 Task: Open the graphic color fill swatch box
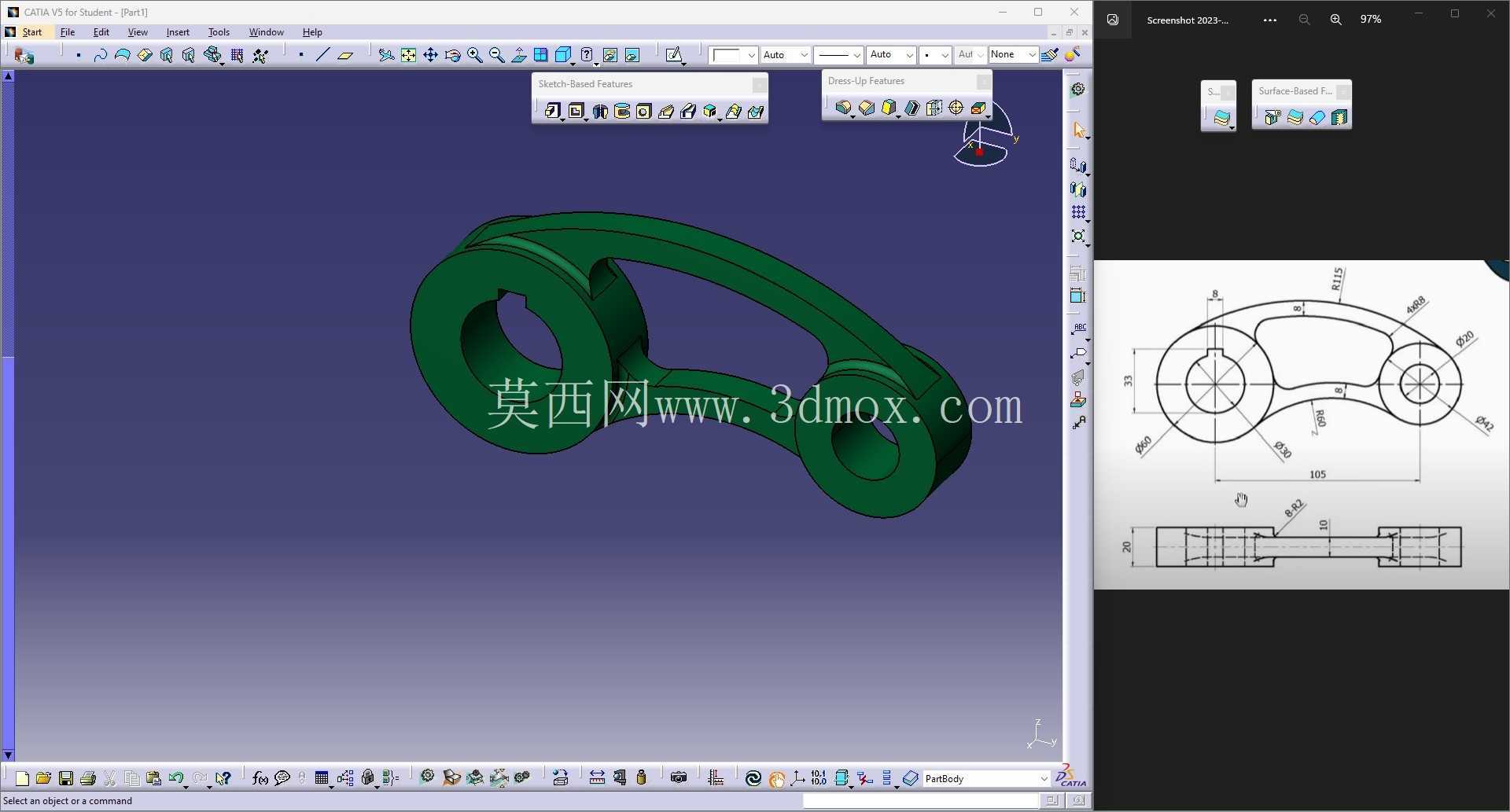coord(733,55)
